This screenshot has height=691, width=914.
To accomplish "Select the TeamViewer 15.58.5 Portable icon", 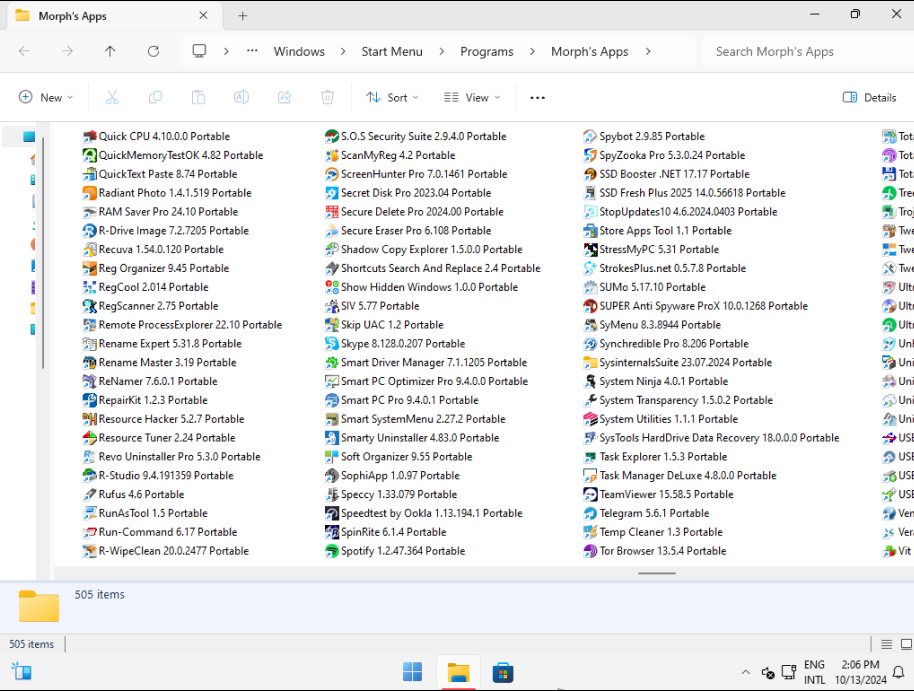I will click(590, 494).
